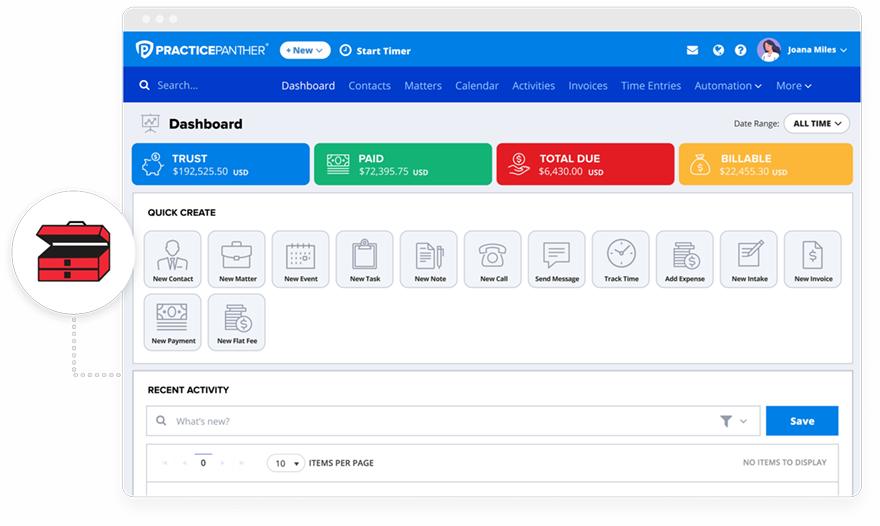The width and height of the screenshot is (880, 526).
Task: Expand the items per page dropdown
Action: 286,463
